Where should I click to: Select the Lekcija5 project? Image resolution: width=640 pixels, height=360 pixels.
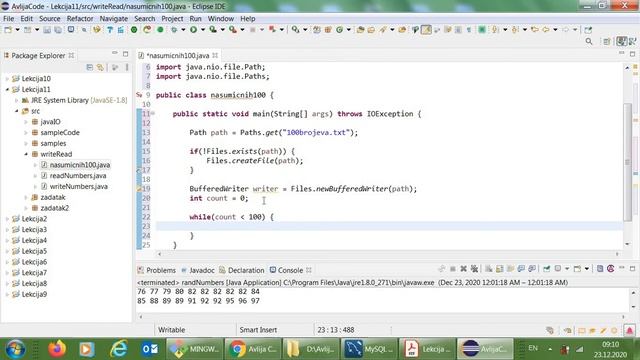click(34, 251)
